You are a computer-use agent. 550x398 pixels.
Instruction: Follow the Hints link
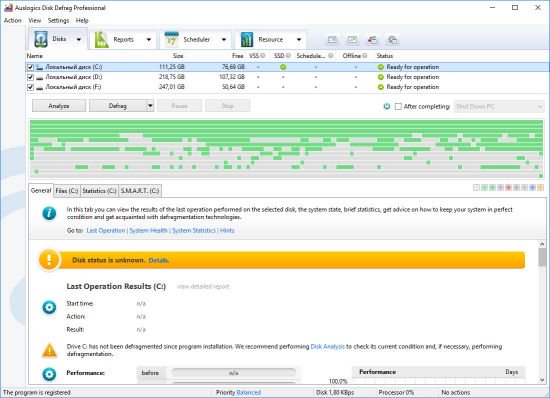[x=227, y=230]
